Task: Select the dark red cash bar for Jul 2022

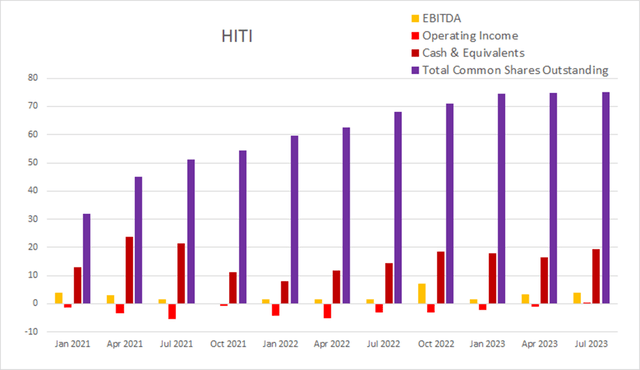Action: click(x=389, y=283)
